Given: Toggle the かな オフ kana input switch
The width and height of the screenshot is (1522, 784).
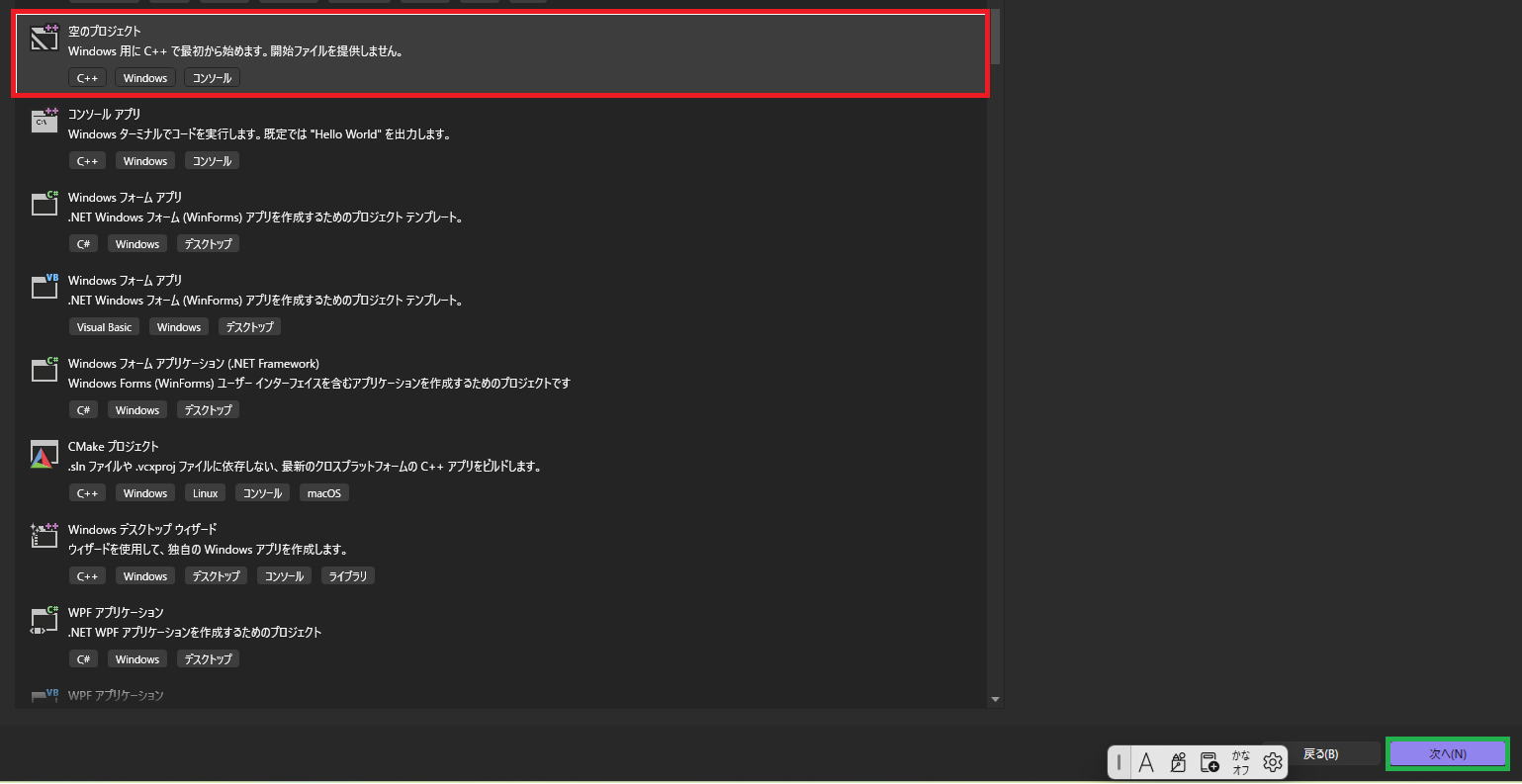Looking at the screenshot, I should (1240, 762).
